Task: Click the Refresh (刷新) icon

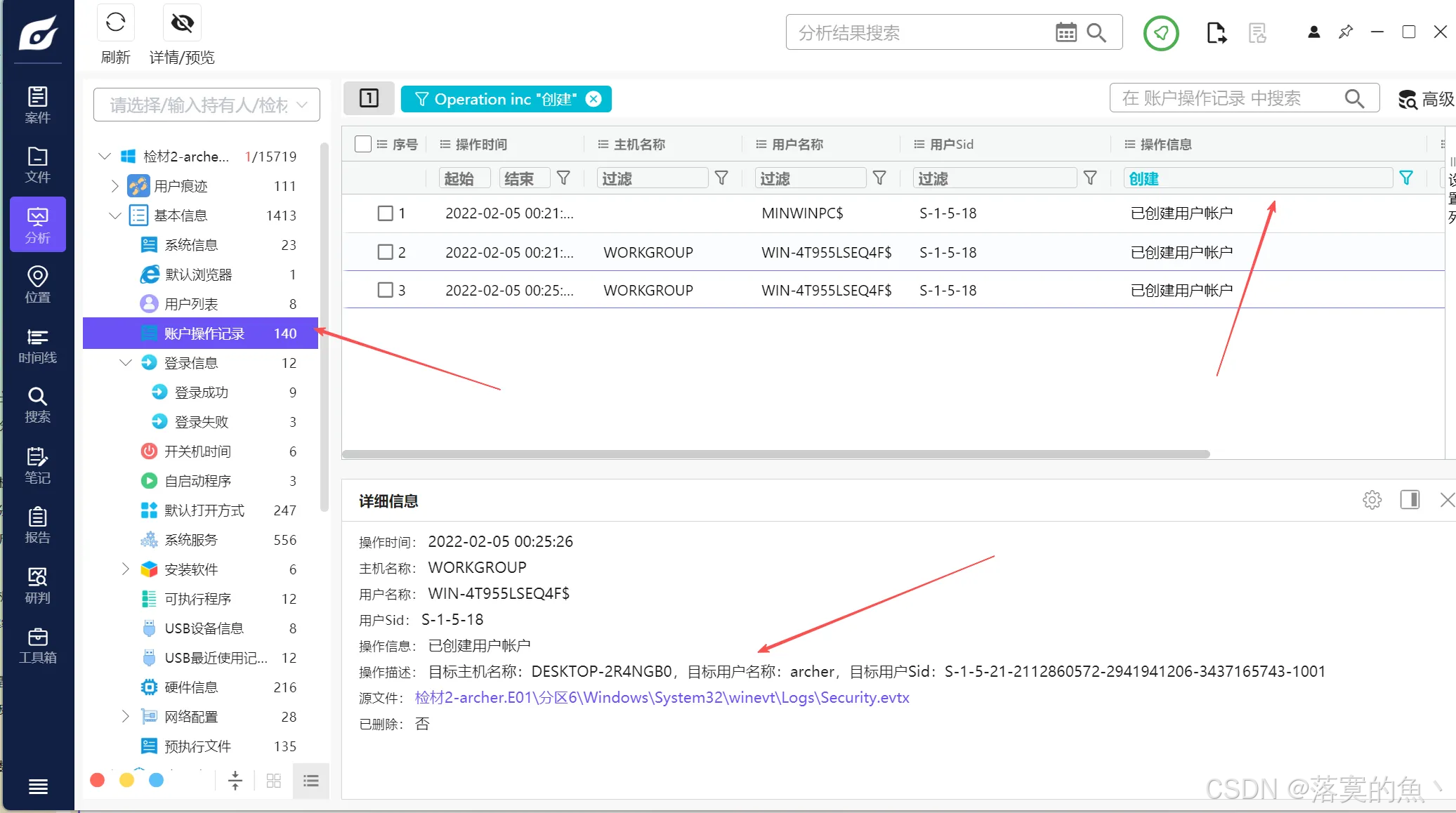Action: click(115, 23)
